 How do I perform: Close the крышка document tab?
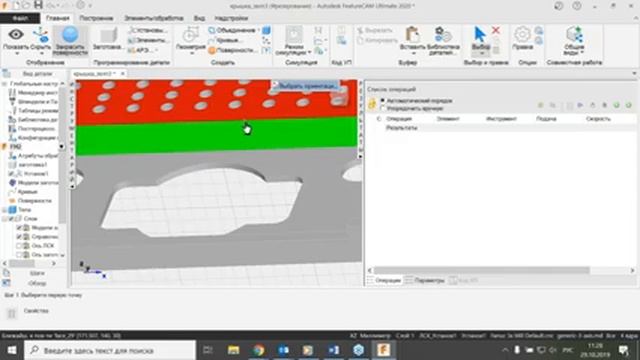click(x=122, y=74)
